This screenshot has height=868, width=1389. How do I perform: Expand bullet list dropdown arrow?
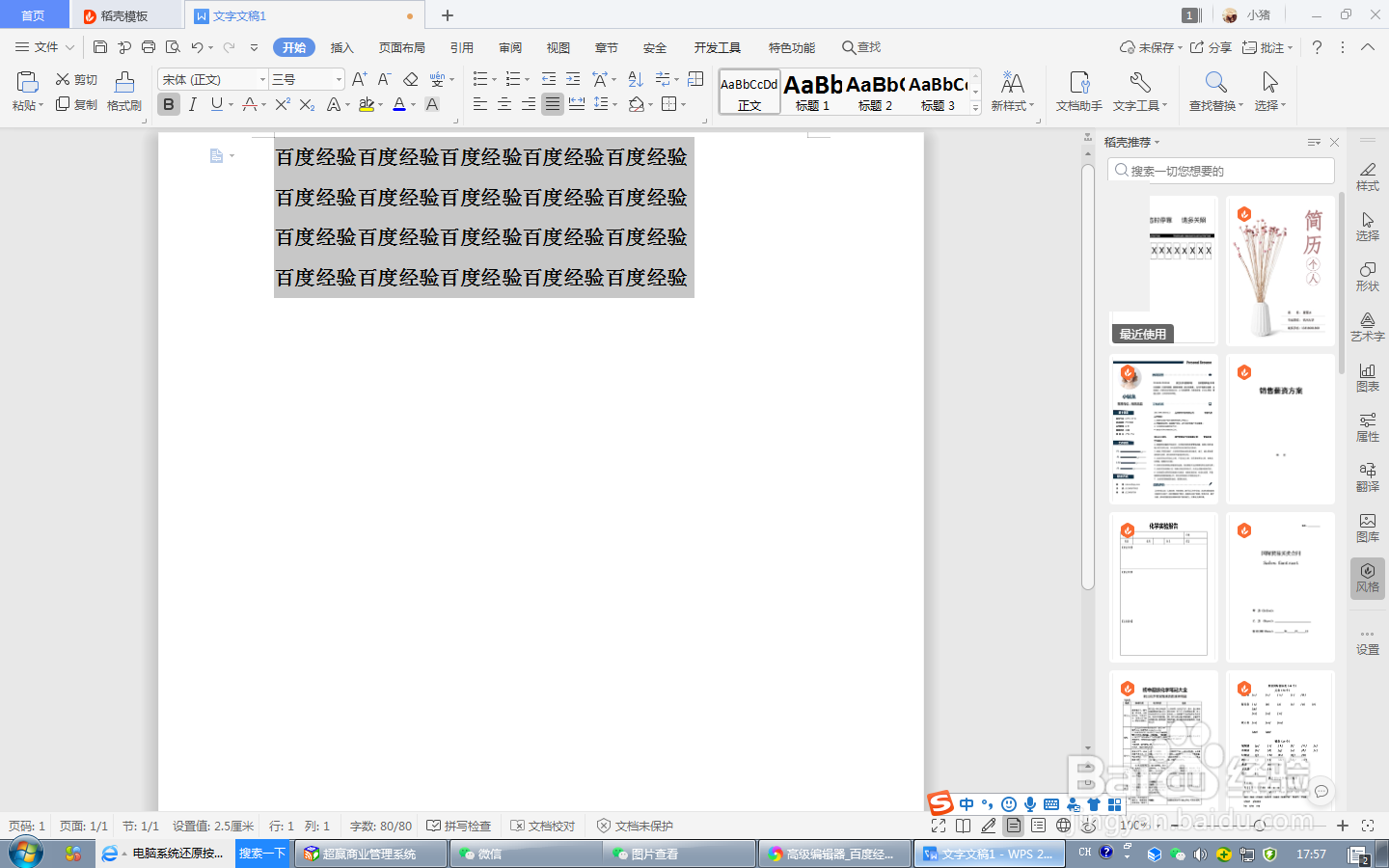(x=495, y=80)
